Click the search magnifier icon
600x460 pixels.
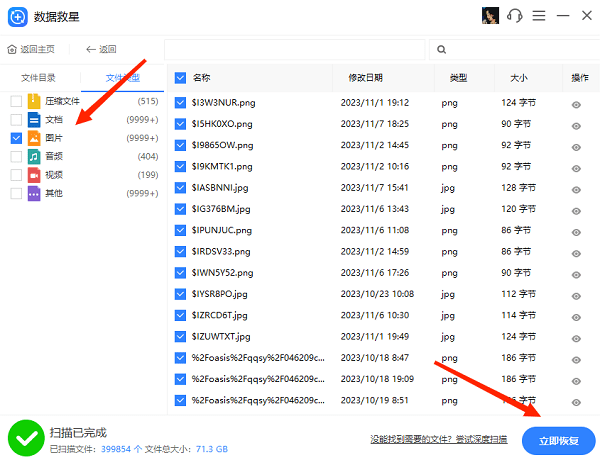441,49
